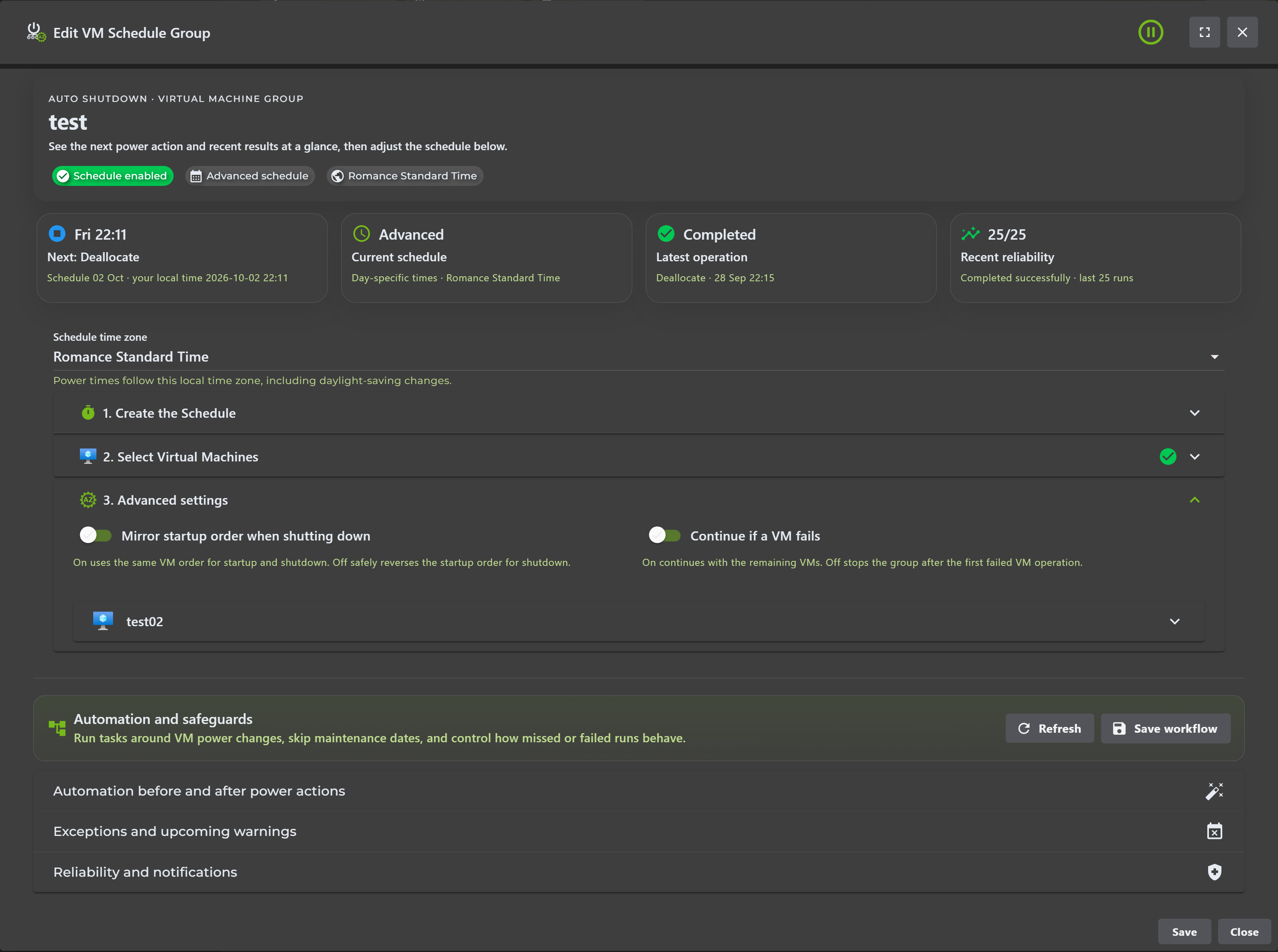Click 'Completed successfully · last 25 runs' text
Viewport: 1278px width, 952px height.
tap(1046, 278)
